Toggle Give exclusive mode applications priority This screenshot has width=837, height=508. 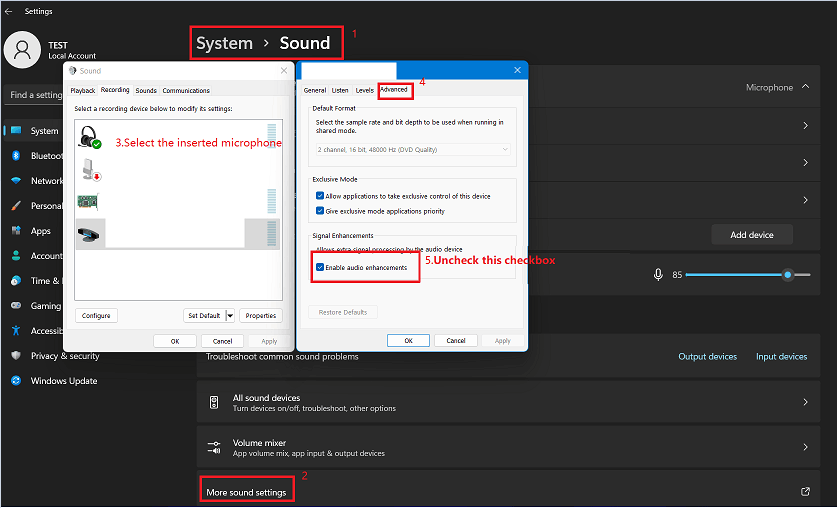320,211
